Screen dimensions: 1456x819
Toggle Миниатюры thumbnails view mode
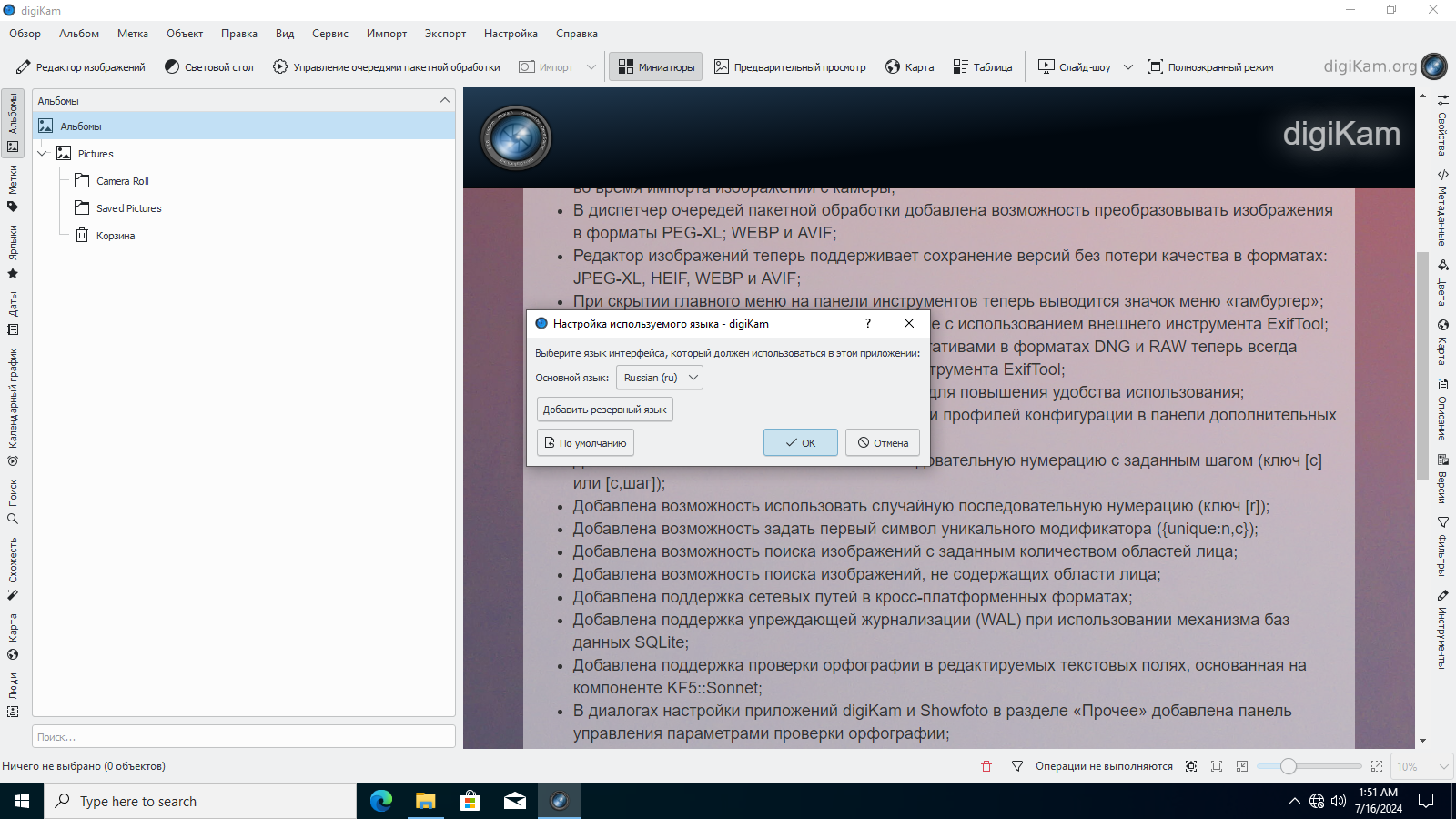[656, 67]
